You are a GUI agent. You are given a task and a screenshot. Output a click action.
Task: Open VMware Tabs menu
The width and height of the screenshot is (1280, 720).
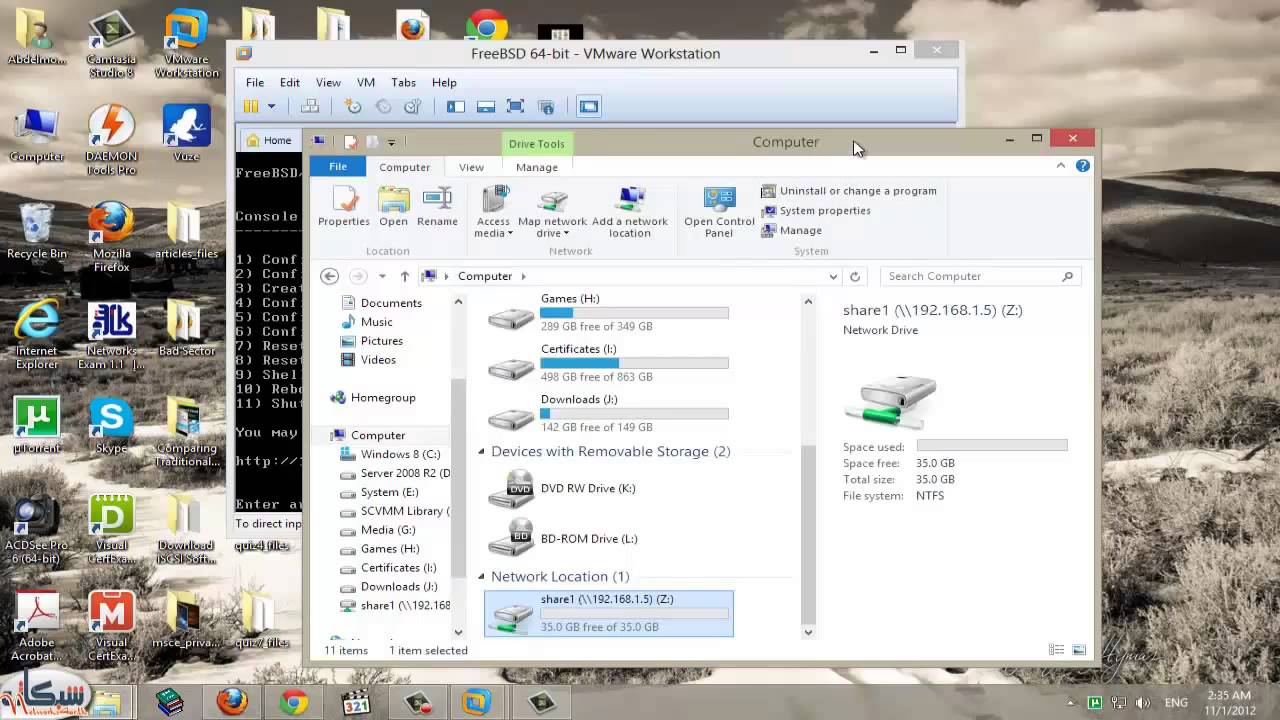403,83
